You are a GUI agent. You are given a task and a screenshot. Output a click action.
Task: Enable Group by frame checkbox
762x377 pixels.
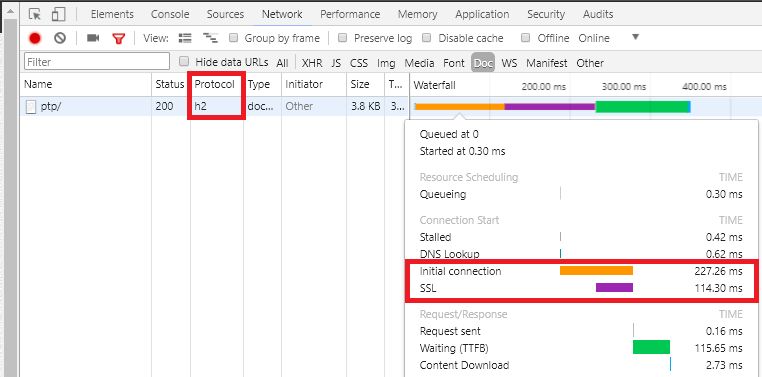click(234, 37)
